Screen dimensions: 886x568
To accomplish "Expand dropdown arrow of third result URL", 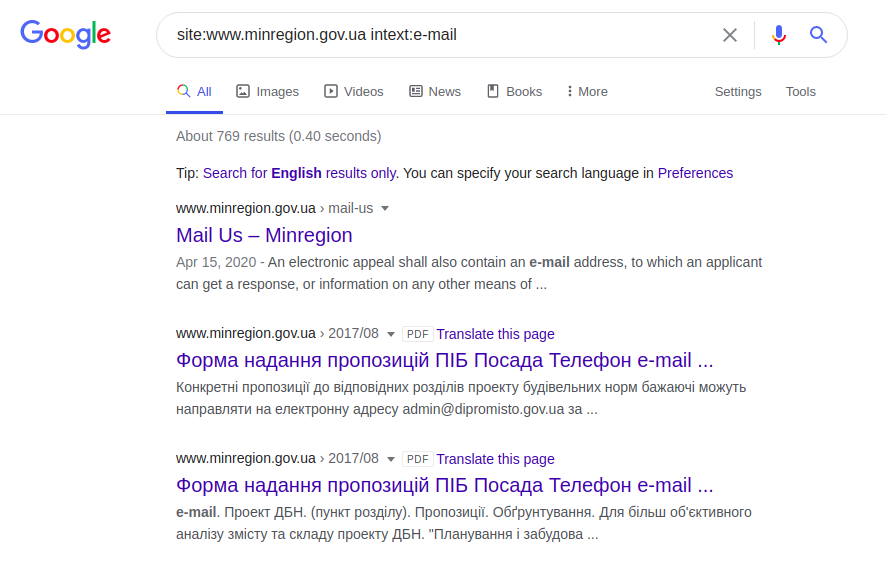I will pyautogui.click(x=391, y=459).
